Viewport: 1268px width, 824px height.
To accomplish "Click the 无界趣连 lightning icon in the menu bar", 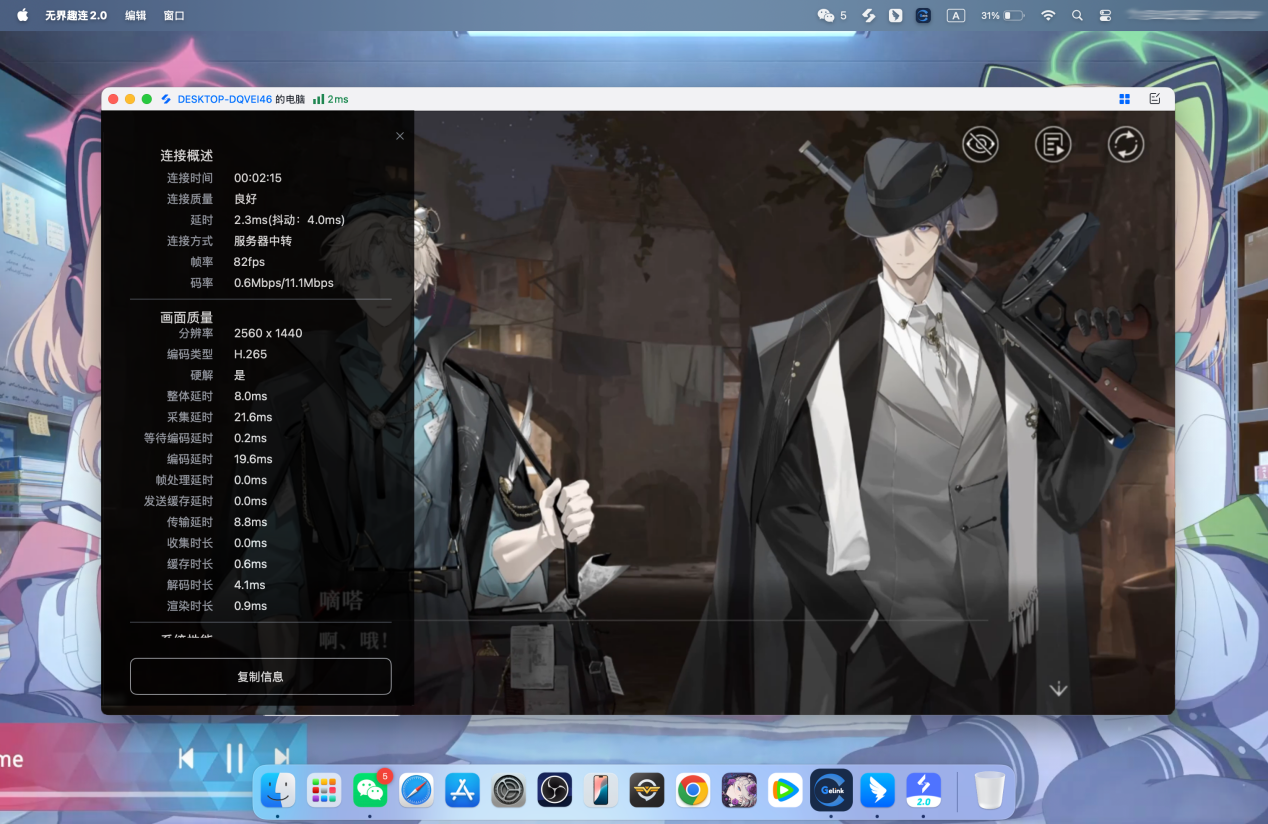I will click(869, 15).
